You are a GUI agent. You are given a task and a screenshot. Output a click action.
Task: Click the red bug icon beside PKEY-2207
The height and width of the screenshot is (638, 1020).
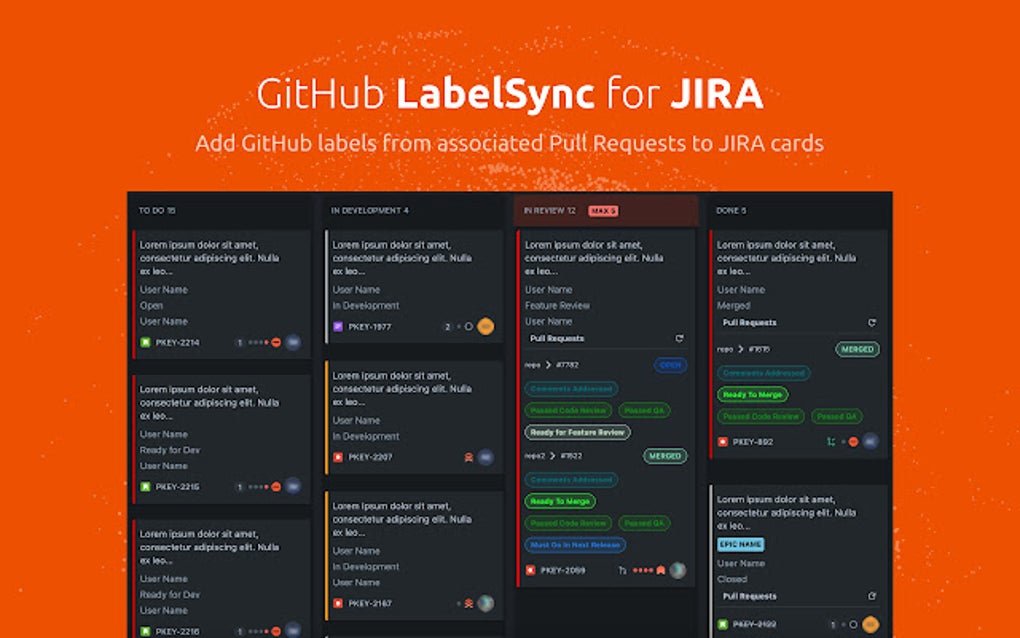(x=338, y=457)
